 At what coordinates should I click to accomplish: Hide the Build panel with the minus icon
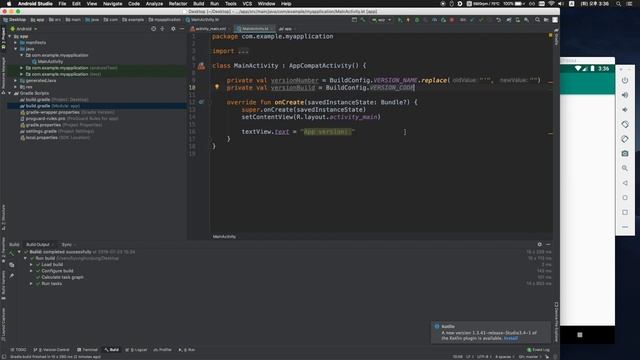(548, 244)
